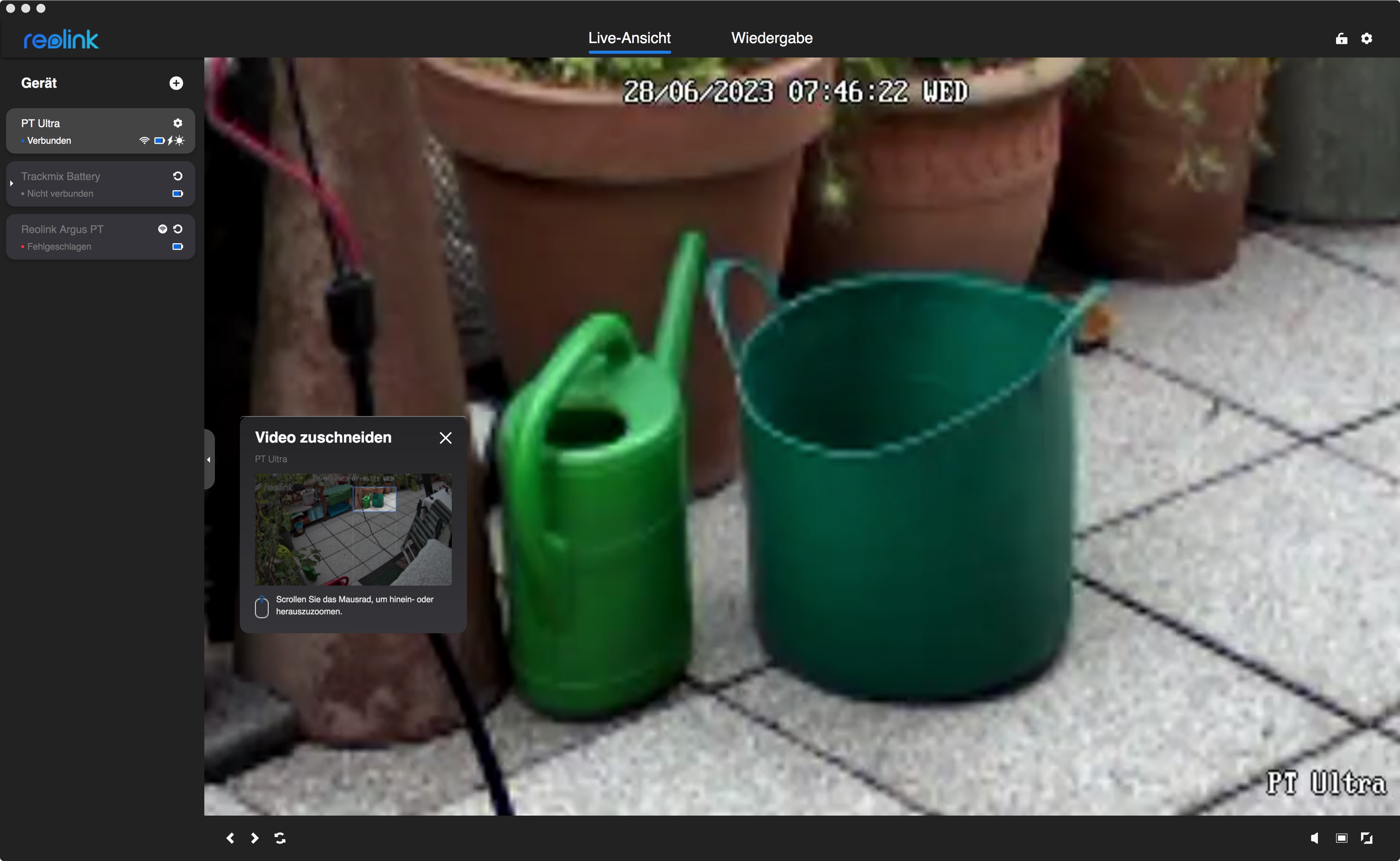Retry connection for Trackmix Battery

pos(178,176)
